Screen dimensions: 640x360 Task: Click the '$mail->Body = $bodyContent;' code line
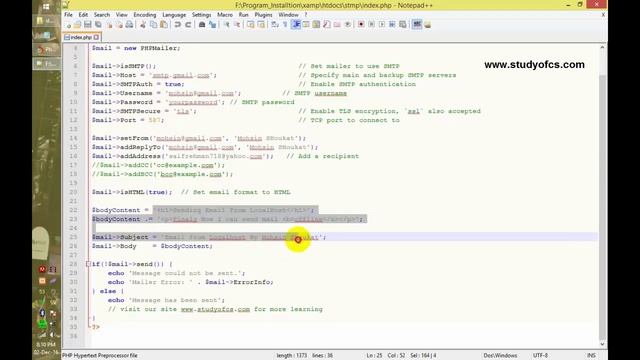[152, 246]
